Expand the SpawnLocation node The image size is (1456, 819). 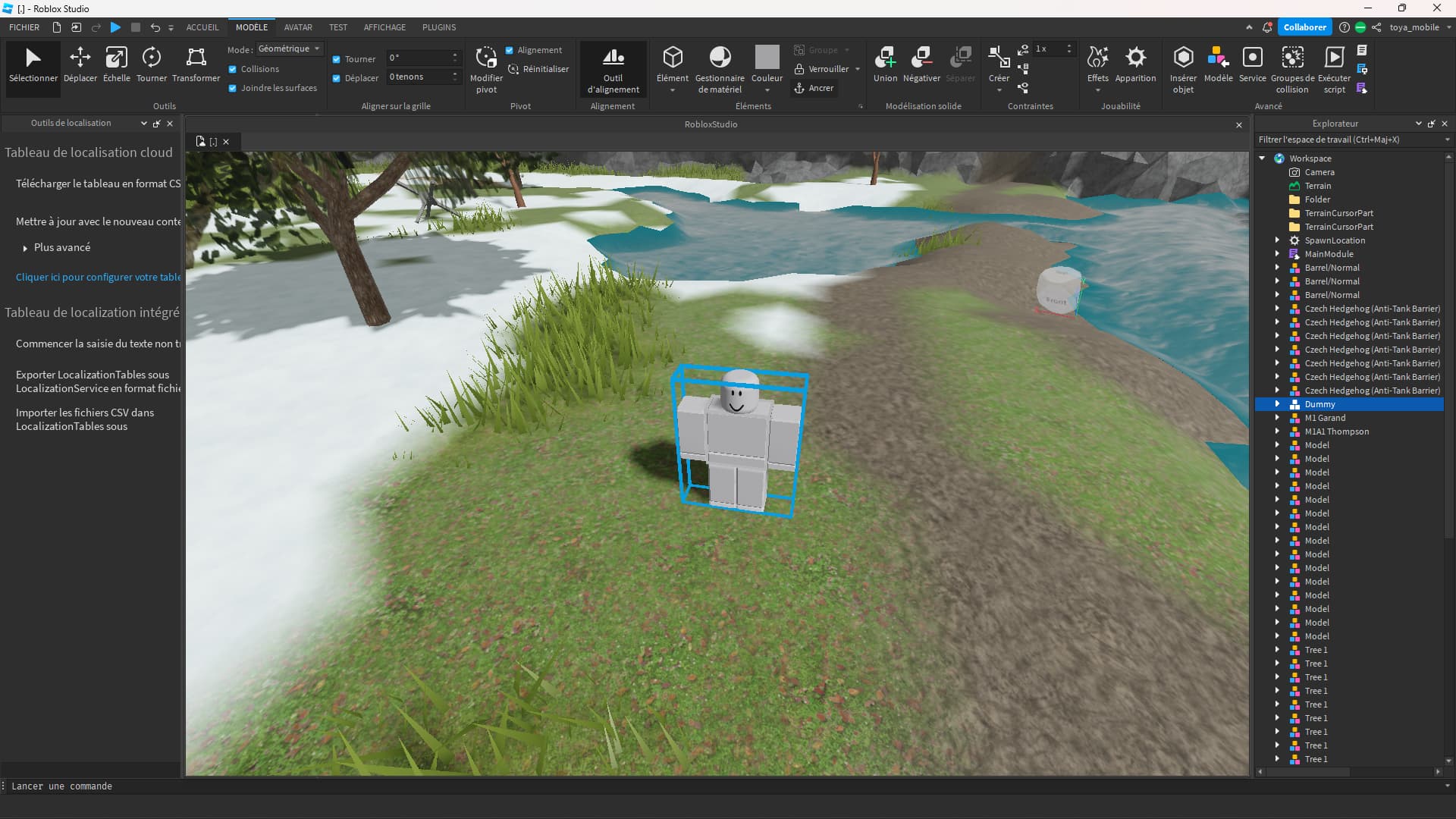click(x=1277, y=240)
